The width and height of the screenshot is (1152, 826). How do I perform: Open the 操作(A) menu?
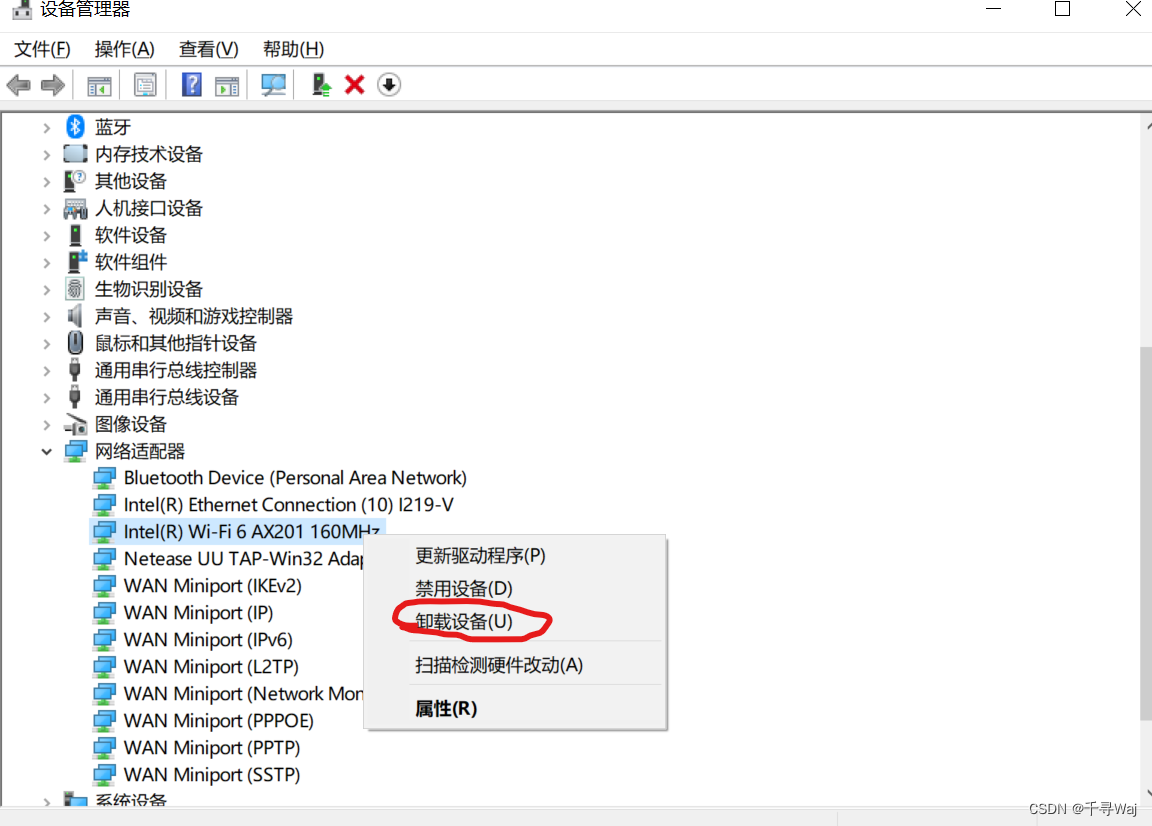pos(124,49)
